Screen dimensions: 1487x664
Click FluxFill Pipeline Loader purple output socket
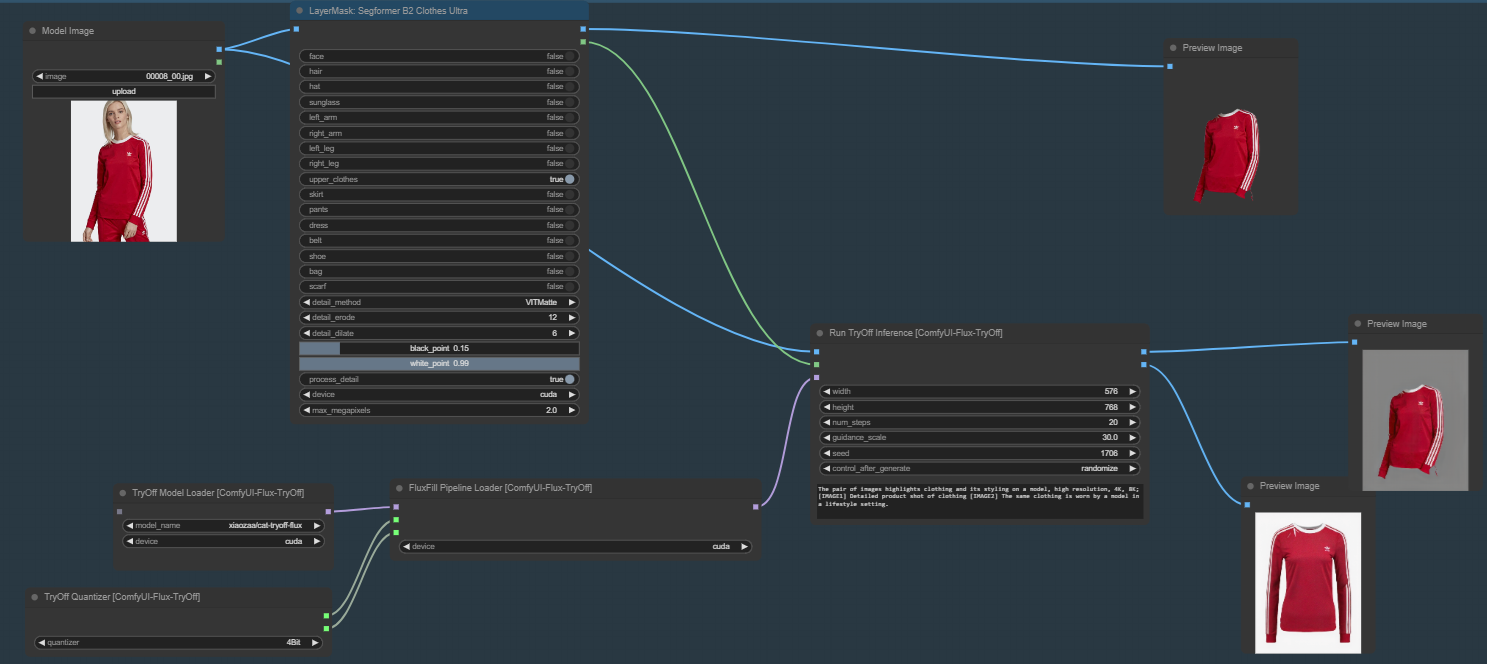755,507
